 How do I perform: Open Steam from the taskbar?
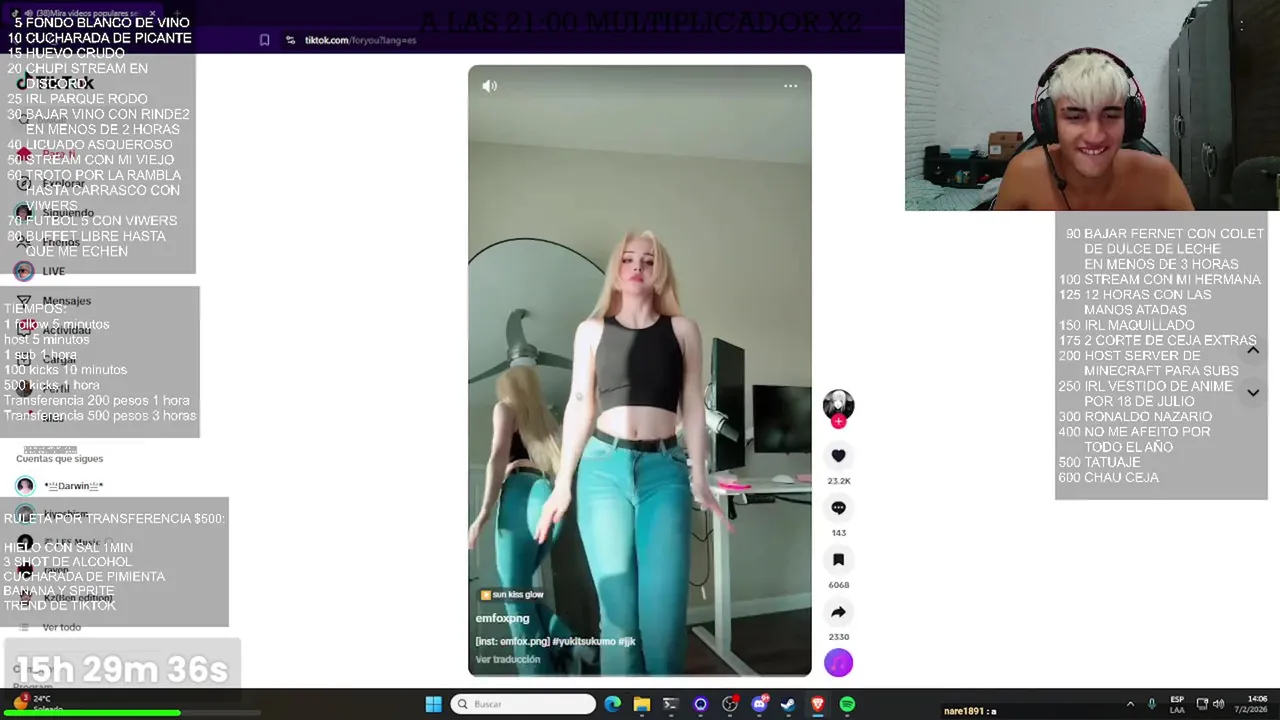click(788, 704)
